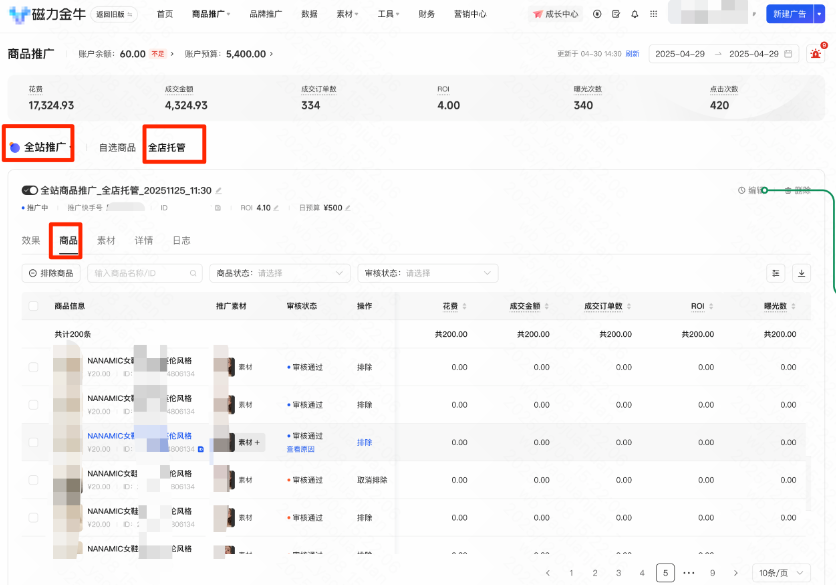Open 营销中心 in the top nav

pyautogui.click(x=470, y=14)
